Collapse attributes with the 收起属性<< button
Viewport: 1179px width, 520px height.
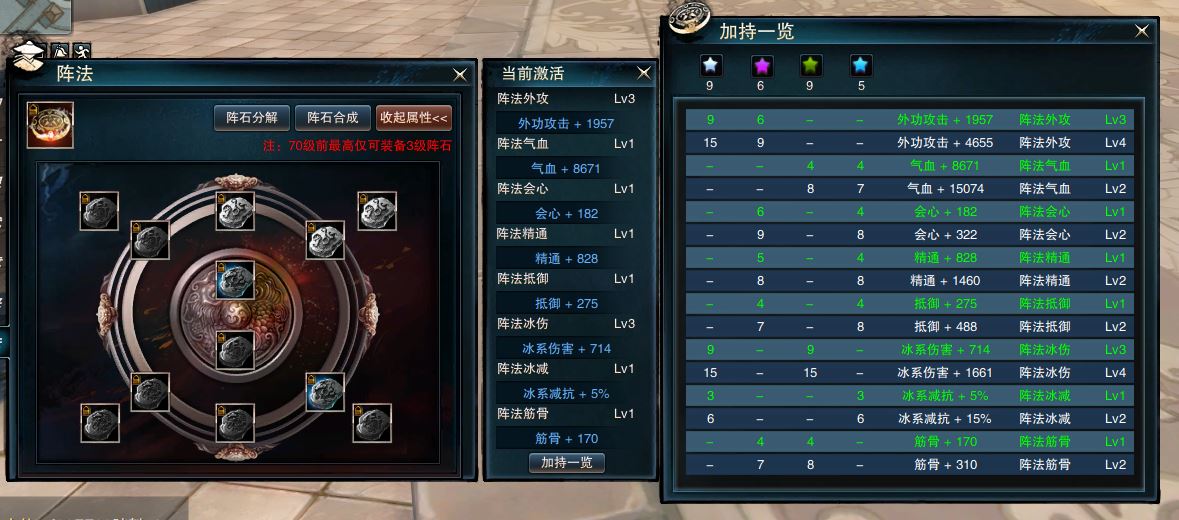coord(414,118)
